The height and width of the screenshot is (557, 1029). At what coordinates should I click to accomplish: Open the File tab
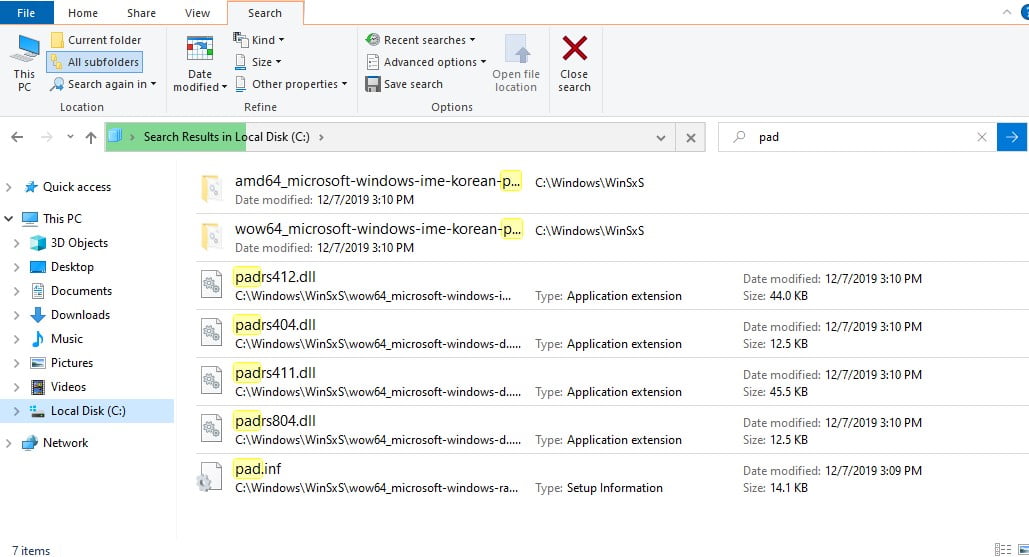coord(26,13)
